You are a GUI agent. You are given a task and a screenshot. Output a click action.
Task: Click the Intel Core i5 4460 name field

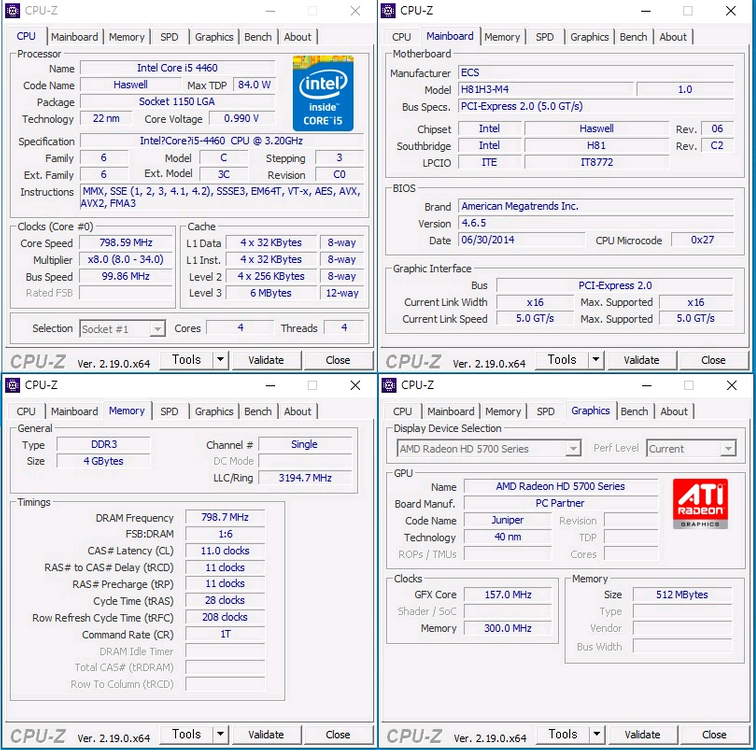coord(177,68)
